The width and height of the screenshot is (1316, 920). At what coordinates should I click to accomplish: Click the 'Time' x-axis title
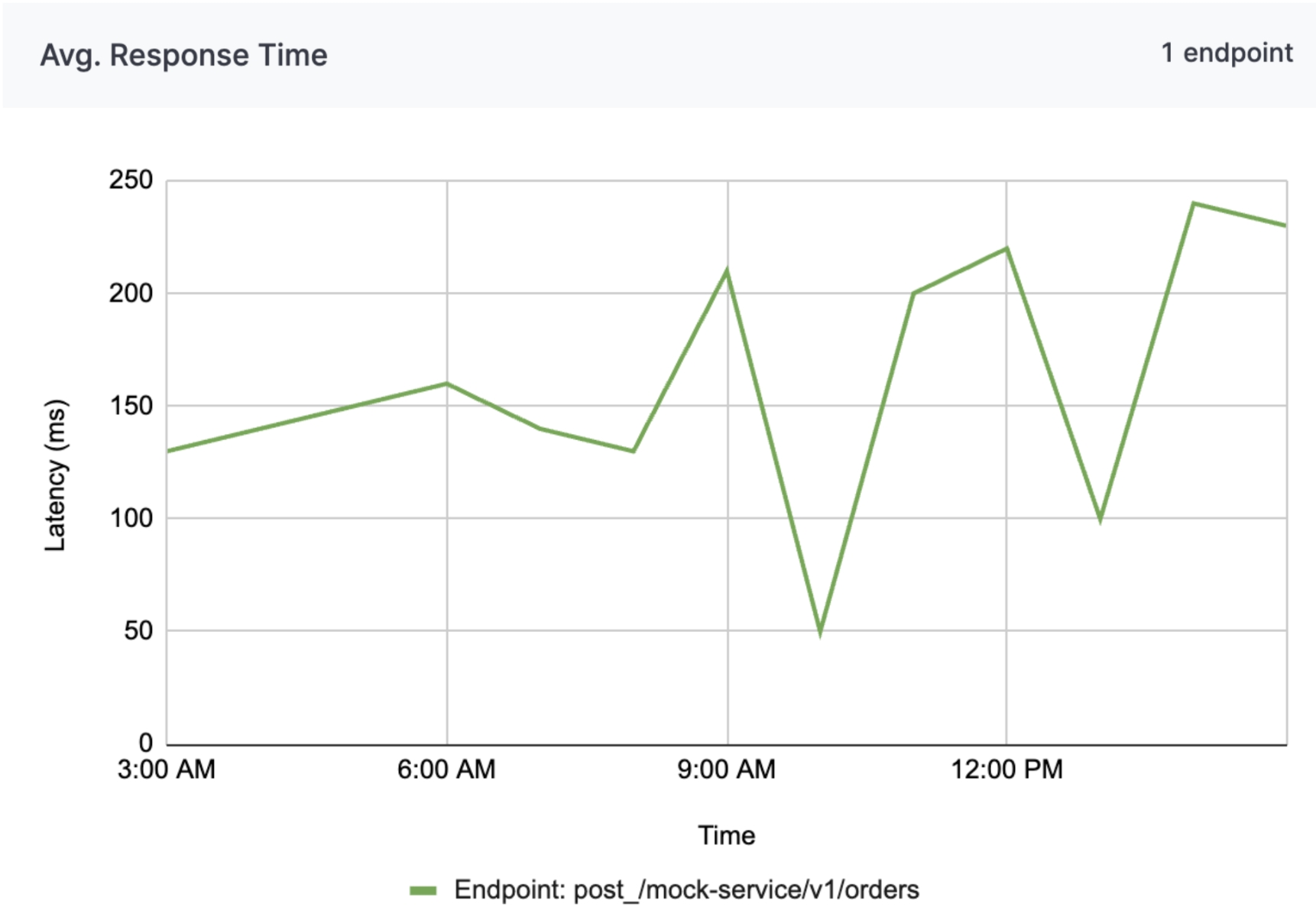coord(726,836)
